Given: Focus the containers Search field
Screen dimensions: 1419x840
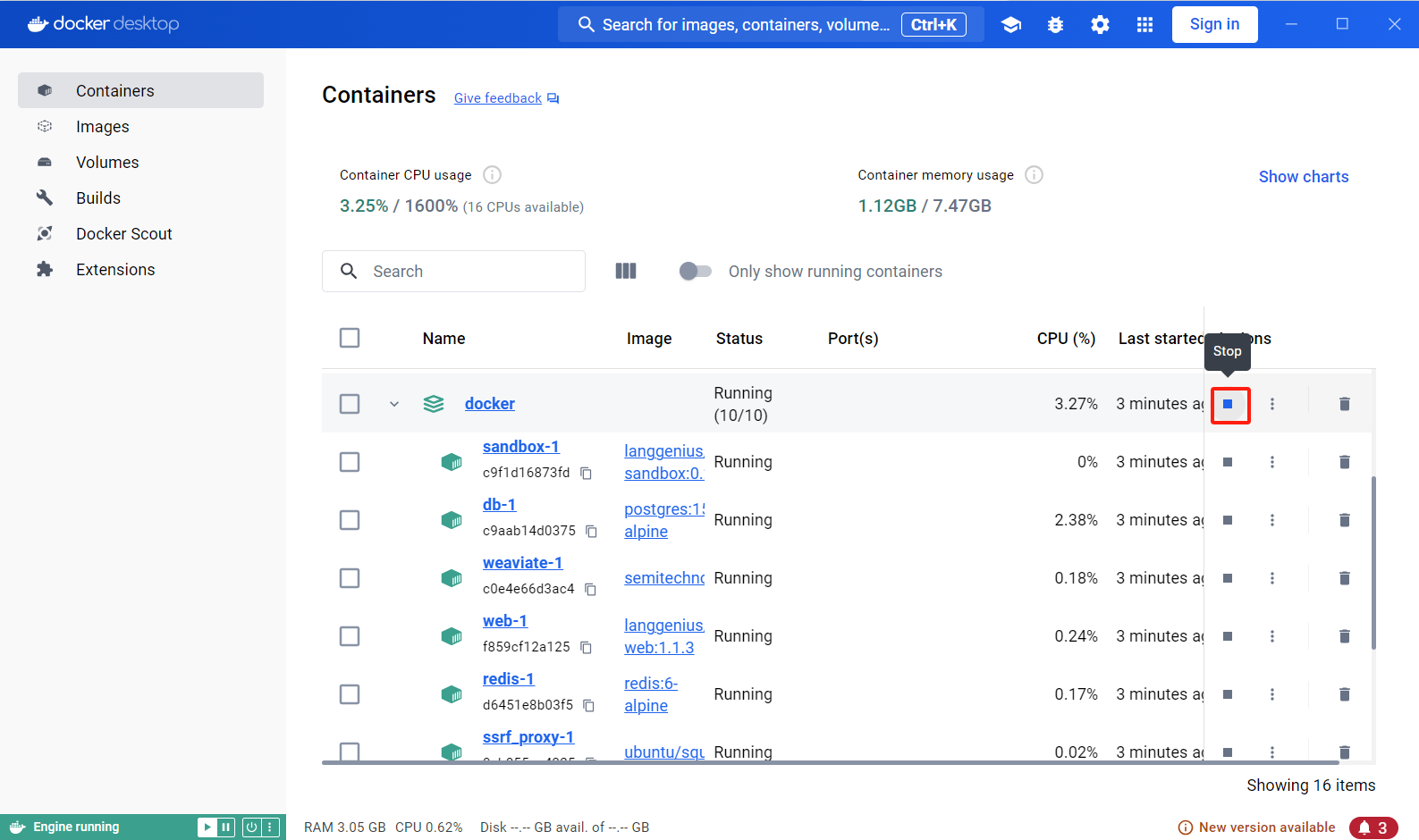Looking at the screenshot, I should click(x=453, y=271).
